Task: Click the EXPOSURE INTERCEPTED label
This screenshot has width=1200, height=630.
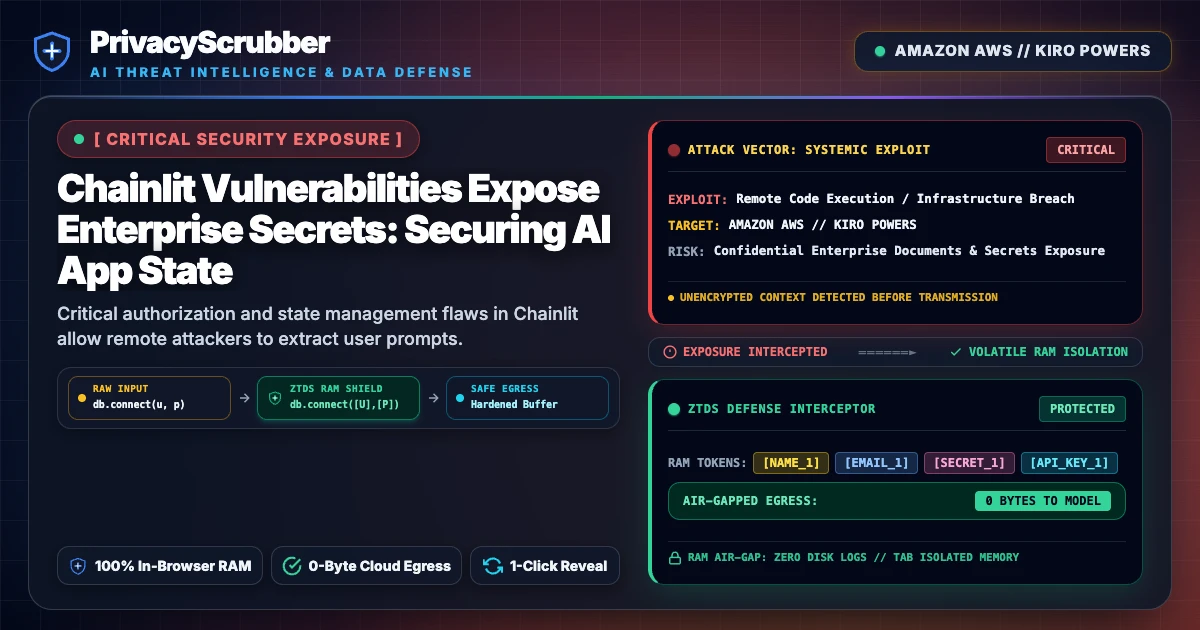Action: pos(755,352)
